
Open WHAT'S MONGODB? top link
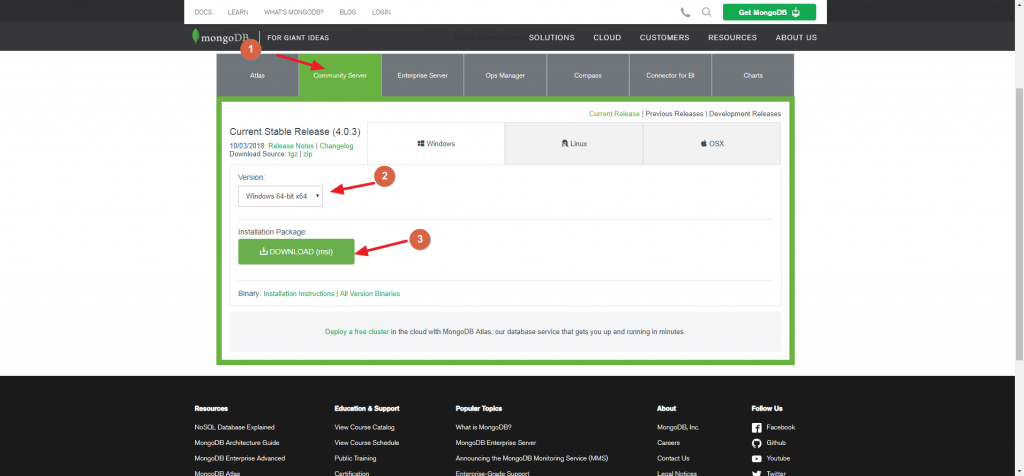294,12
